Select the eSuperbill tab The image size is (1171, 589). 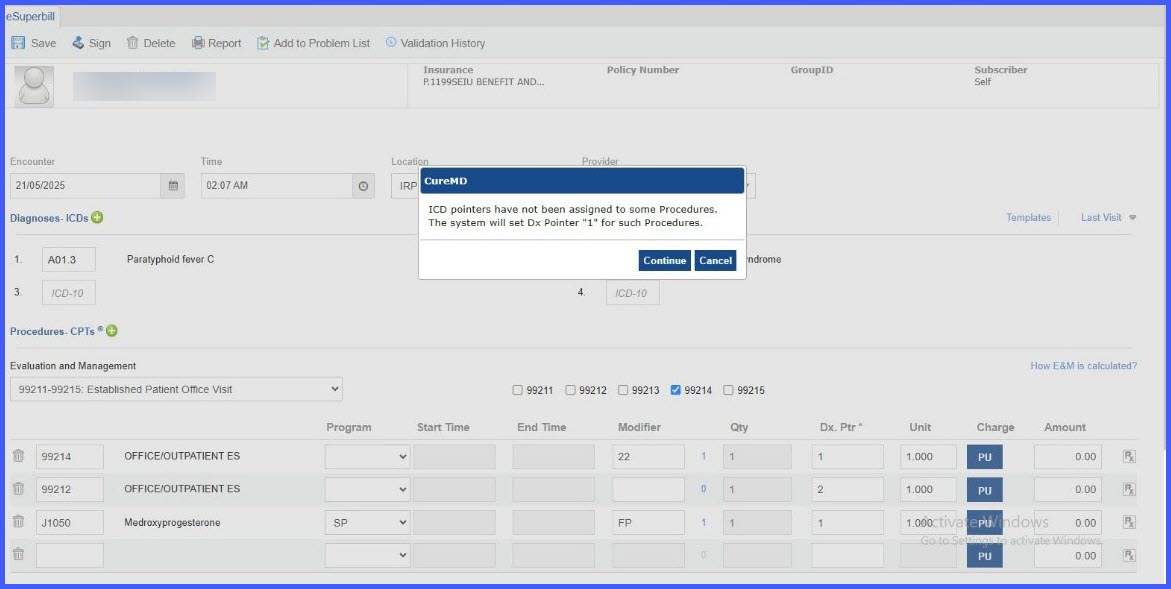tap(31, 16)
